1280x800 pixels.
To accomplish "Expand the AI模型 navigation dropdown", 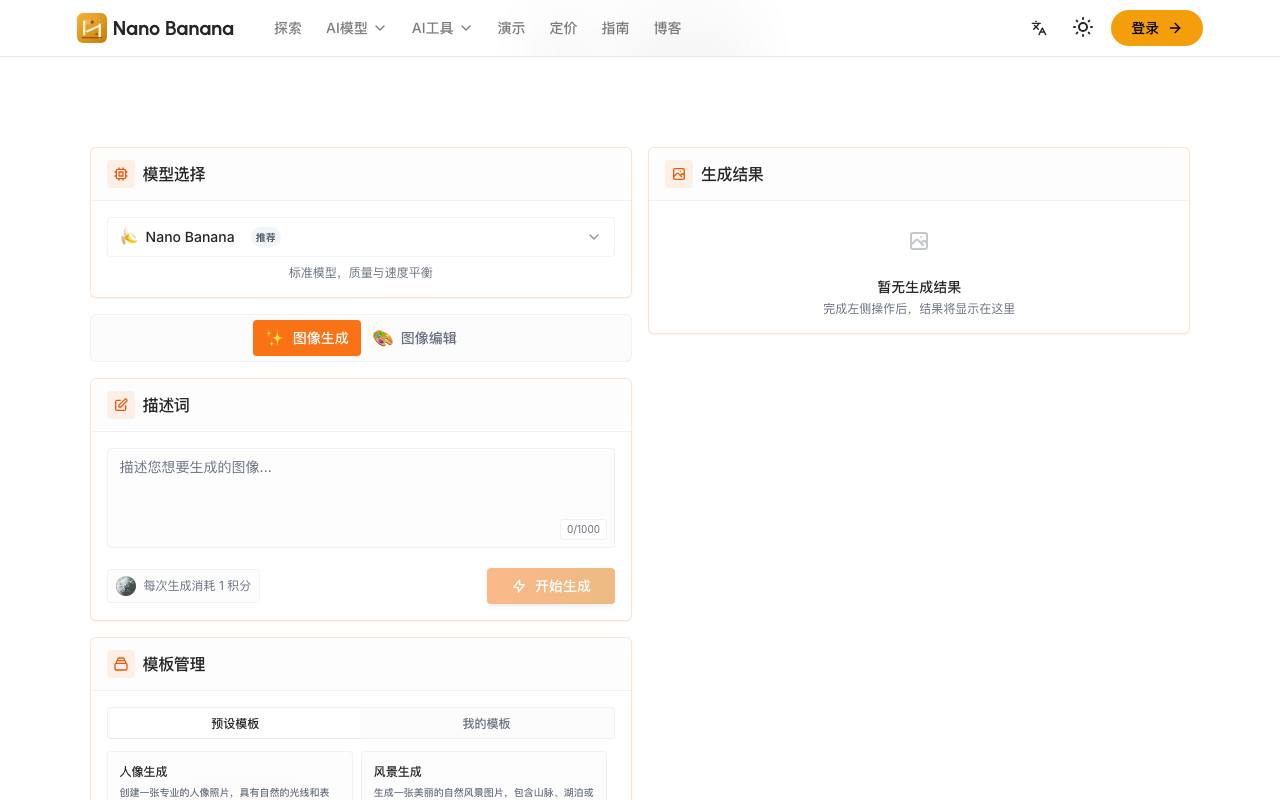I will click(x=356, y=28).
